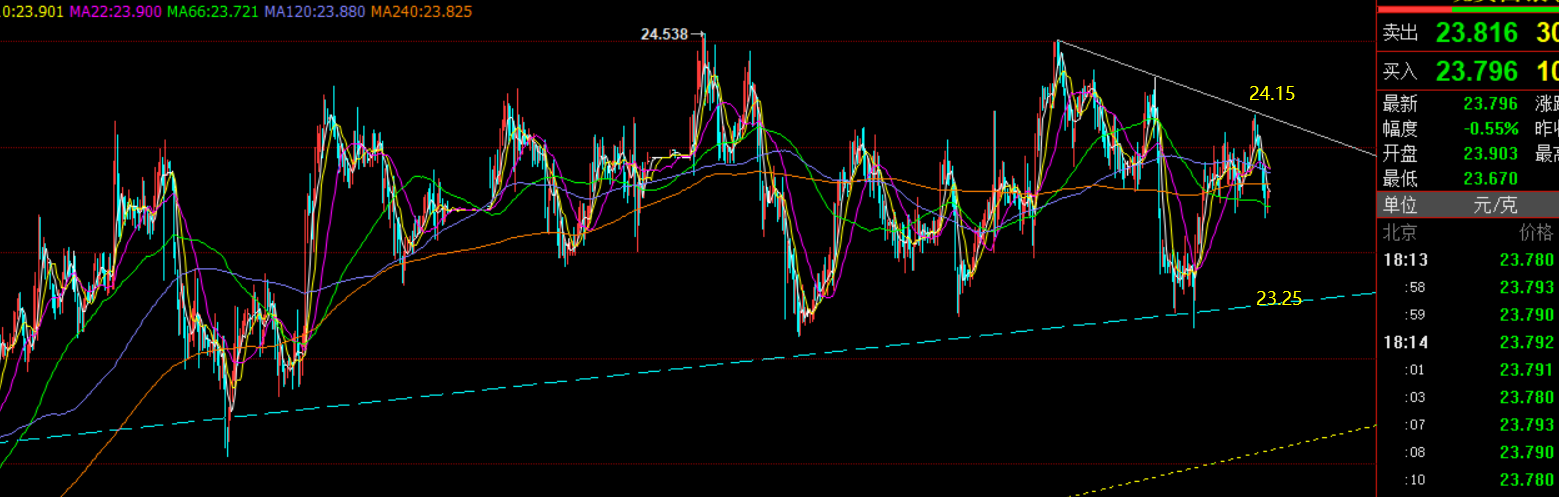Select the white descending trendline
The height and width of the screenshot is (497, 1559).
1216,98
